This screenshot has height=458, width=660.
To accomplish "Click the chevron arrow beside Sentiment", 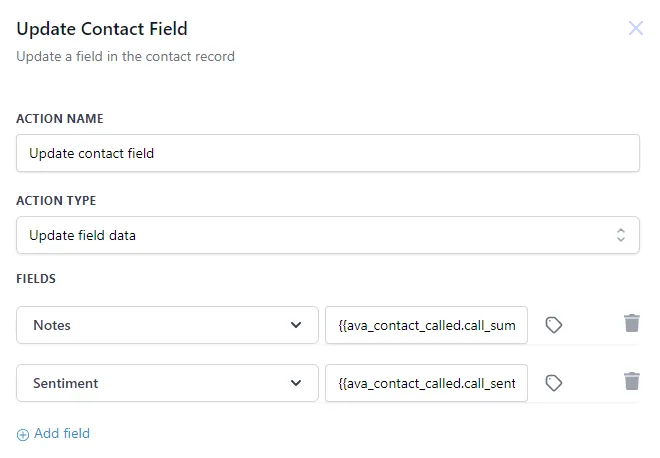I will [x=296, y=383].
